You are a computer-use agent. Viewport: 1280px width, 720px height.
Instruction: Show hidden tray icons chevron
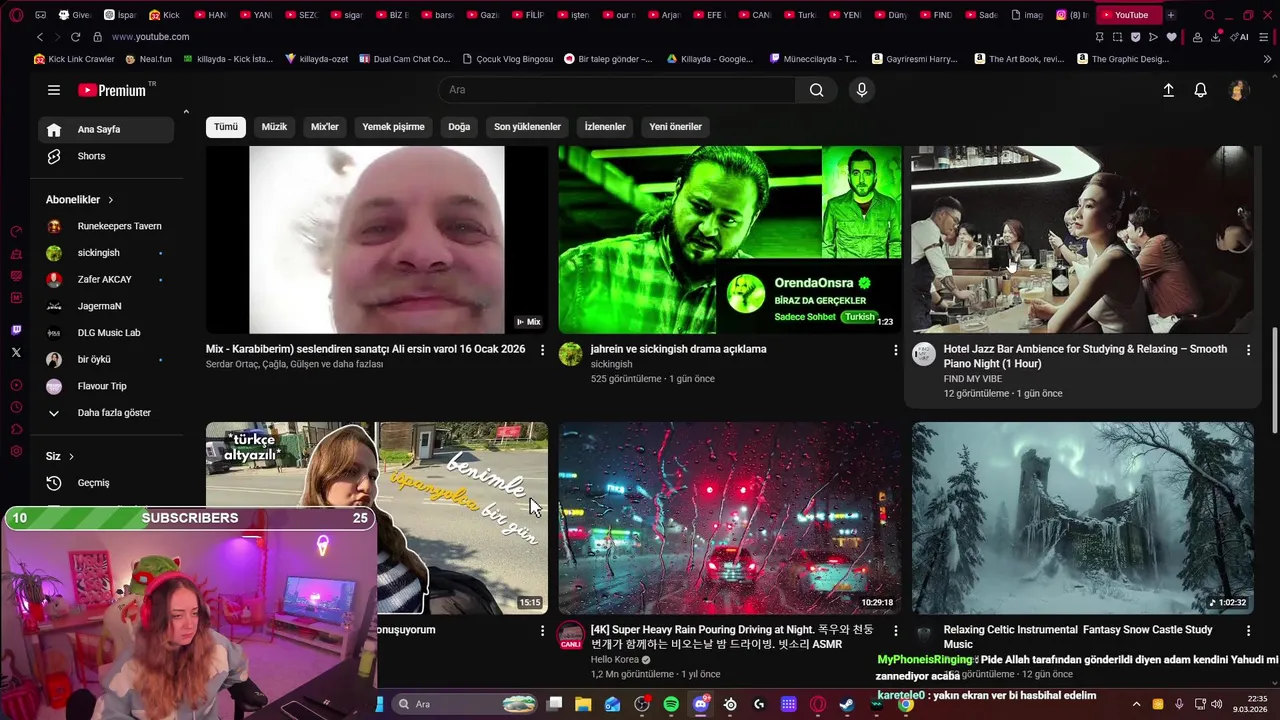[1136, 704]
